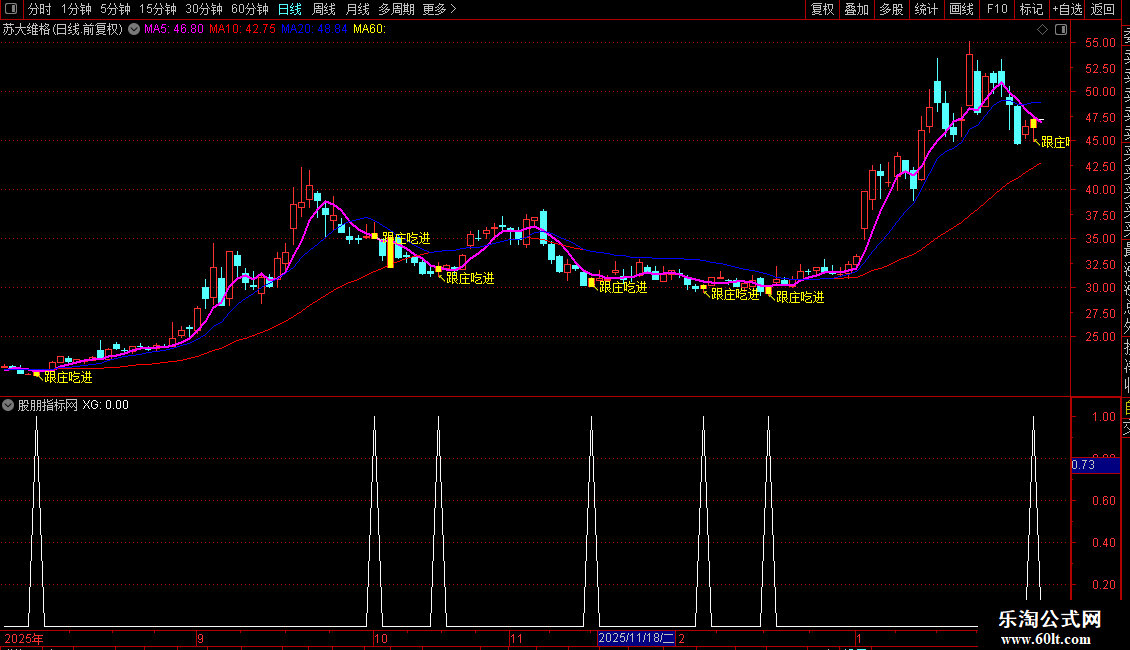The image size is (1130, 650).
Task: Select the 5分钟 period
Action: click(116, 9)
